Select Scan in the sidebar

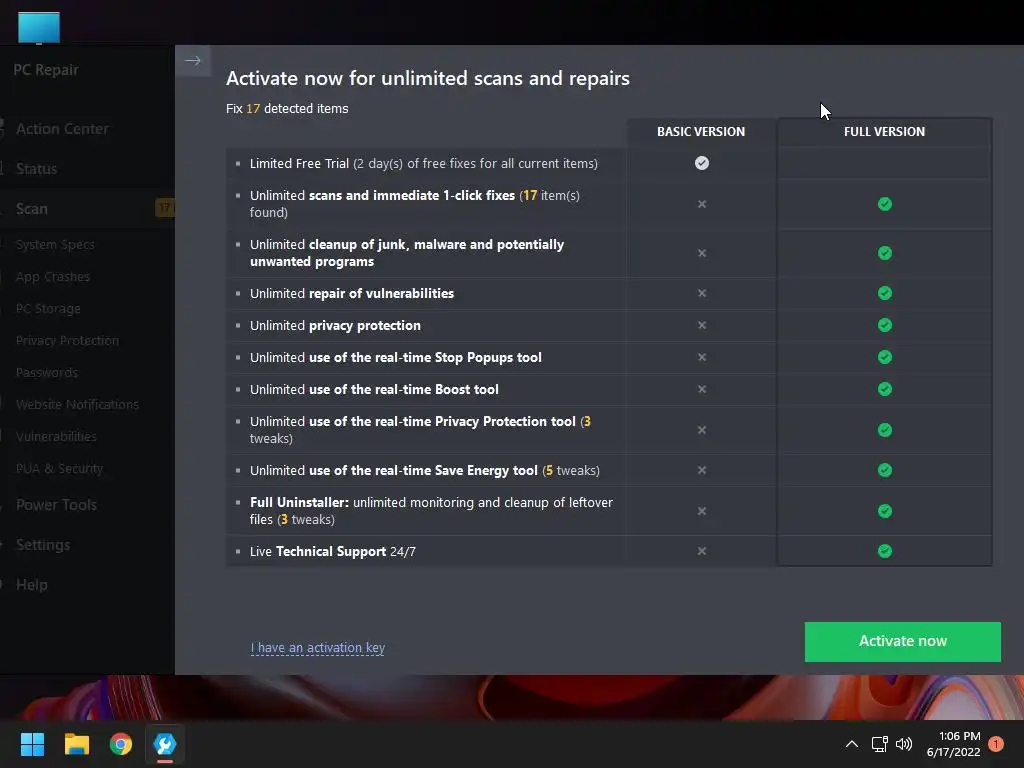pyautogui.click(x=31, y=208)
